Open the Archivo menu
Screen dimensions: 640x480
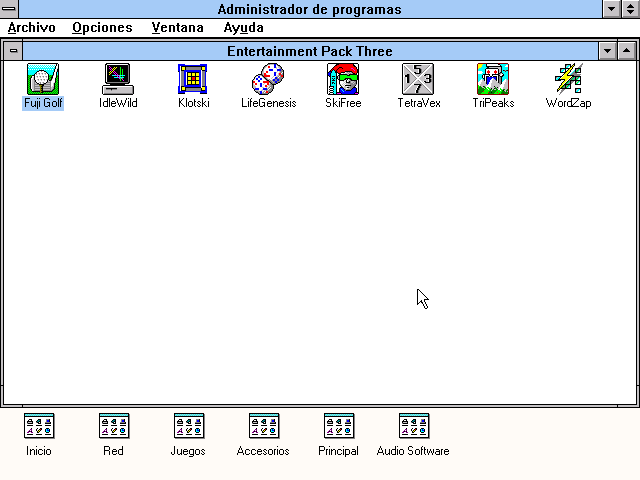(x=31, y=28)
